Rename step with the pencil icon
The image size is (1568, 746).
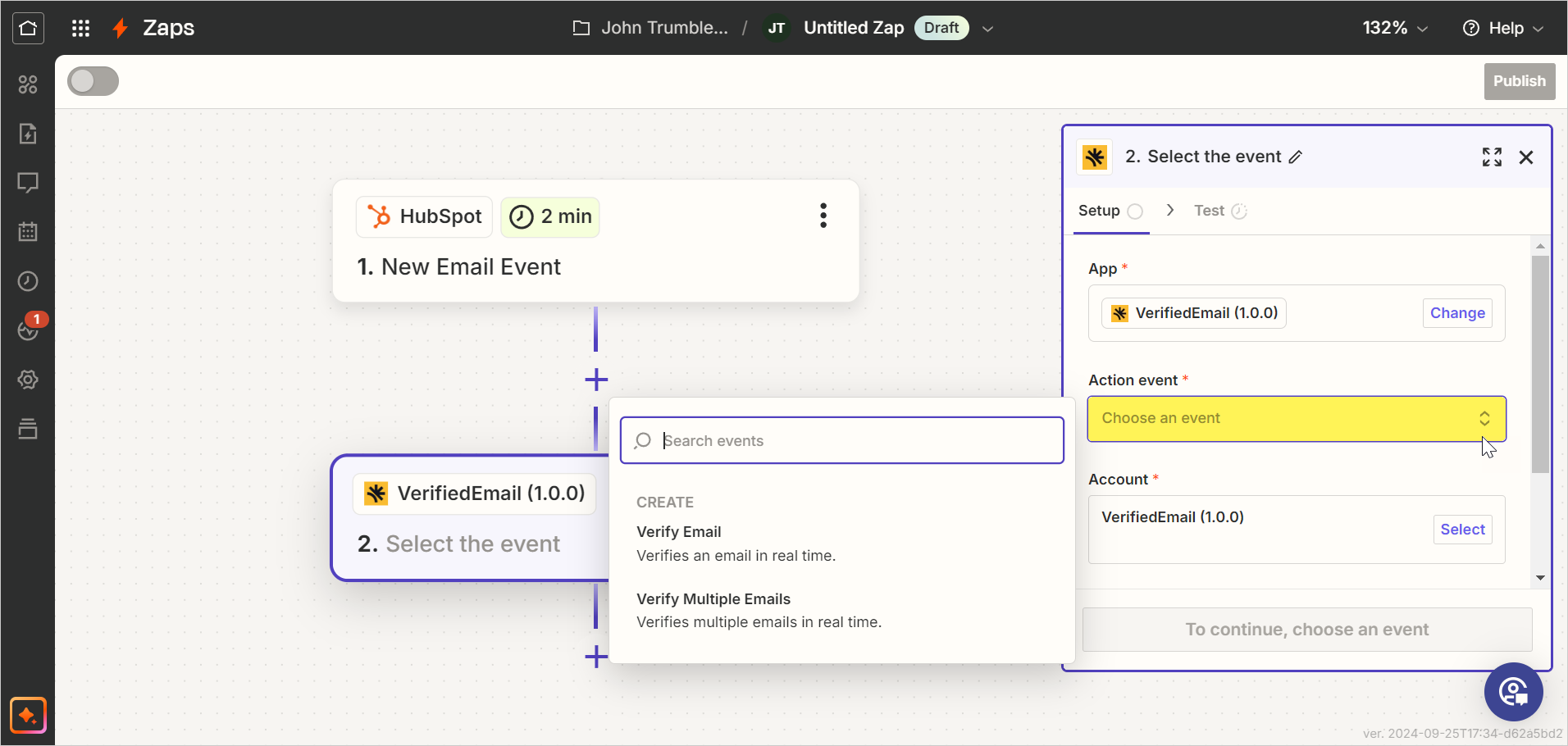tap(1296, 157)
